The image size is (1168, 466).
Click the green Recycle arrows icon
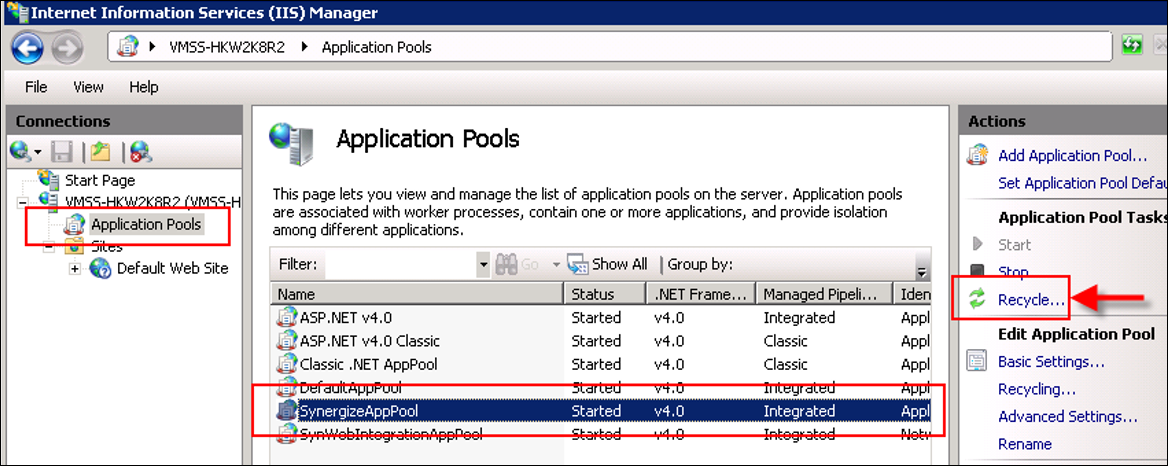[976, 300]
